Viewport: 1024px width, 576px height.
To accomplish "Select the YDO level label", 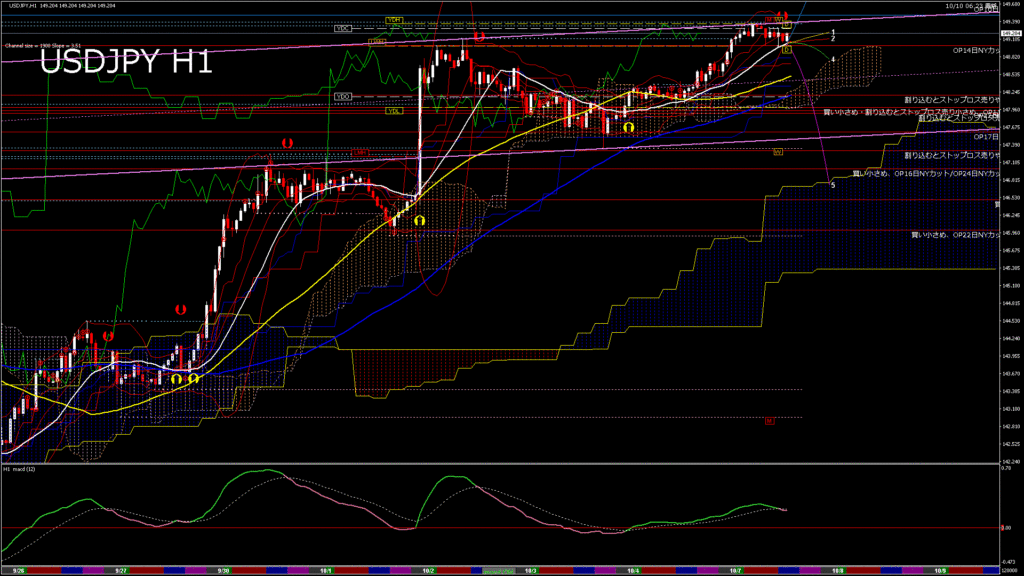I will click(x=343, y=97).
